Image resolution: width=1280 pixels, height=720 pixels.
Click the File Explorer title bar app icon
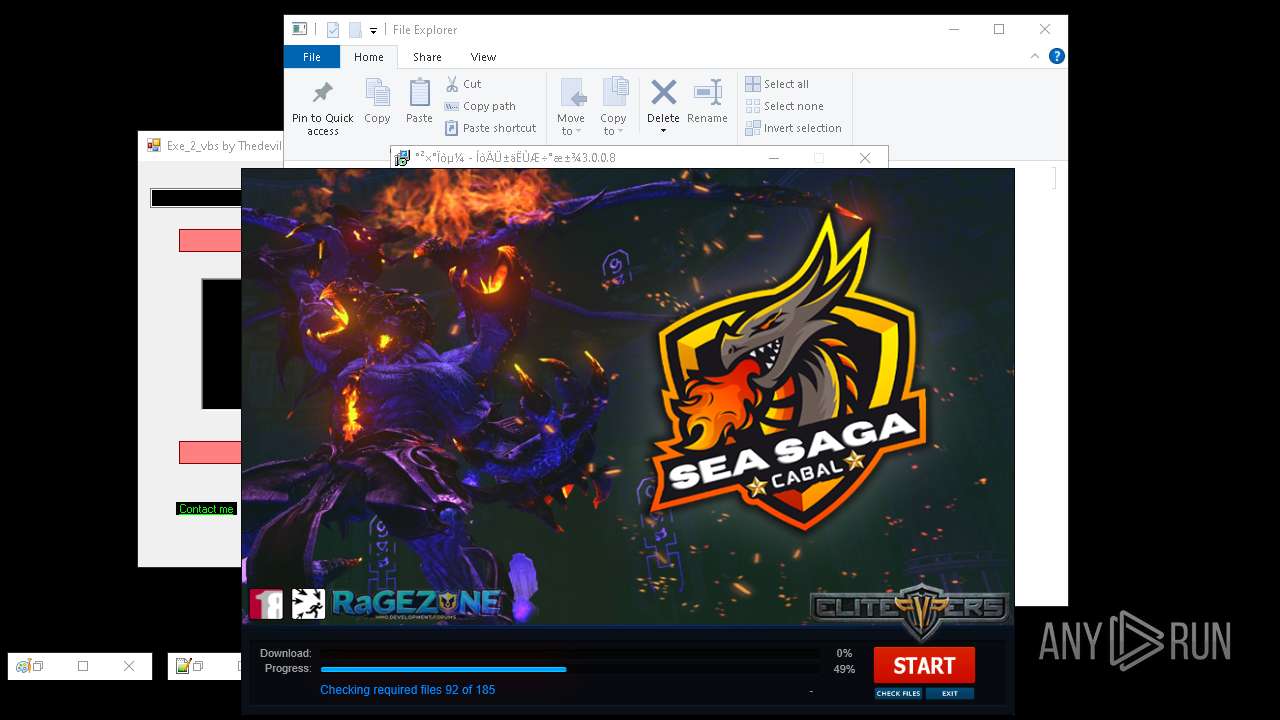pyautogui.click(x=300, y=30)
